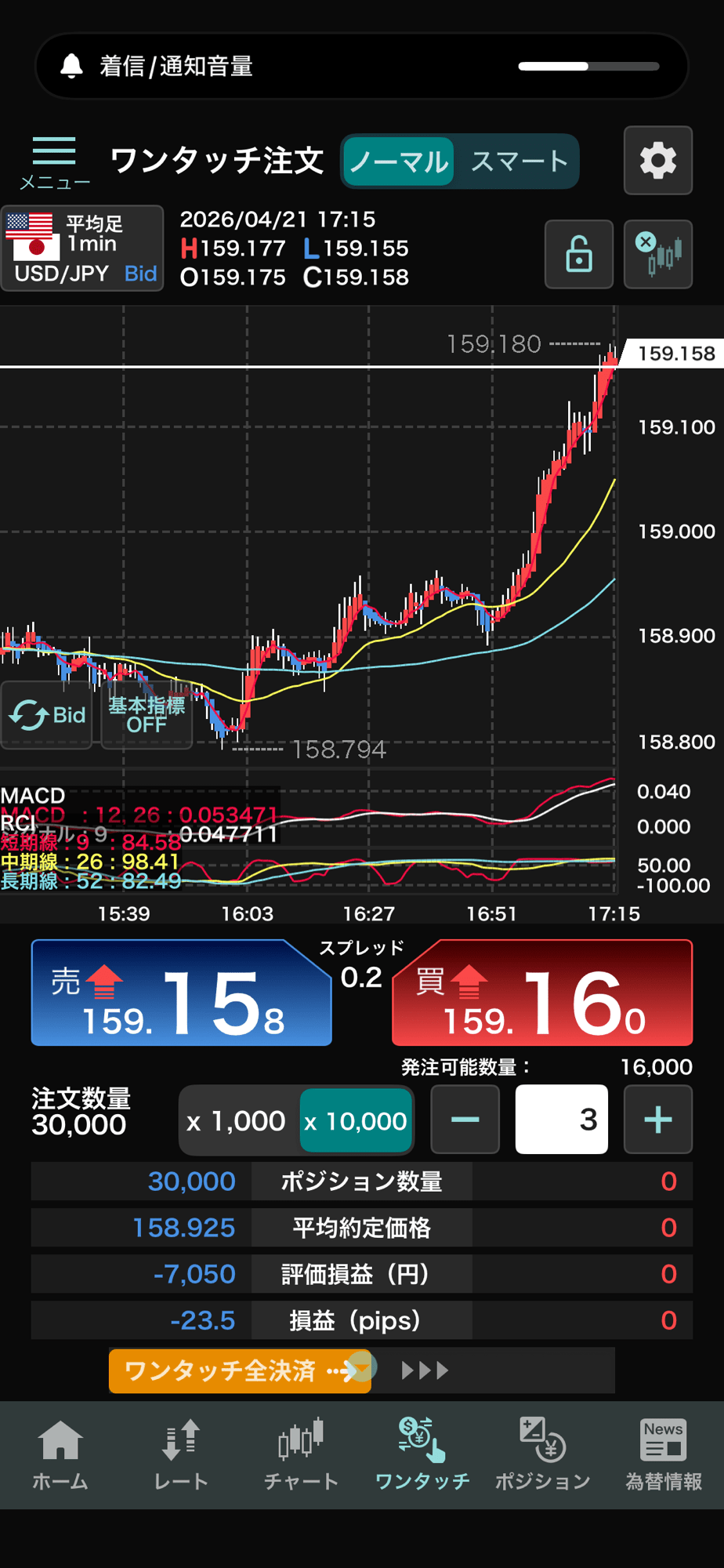Open the News 為替情報 screen
The image size is (724, 1568).
[x=663, y=1455]
